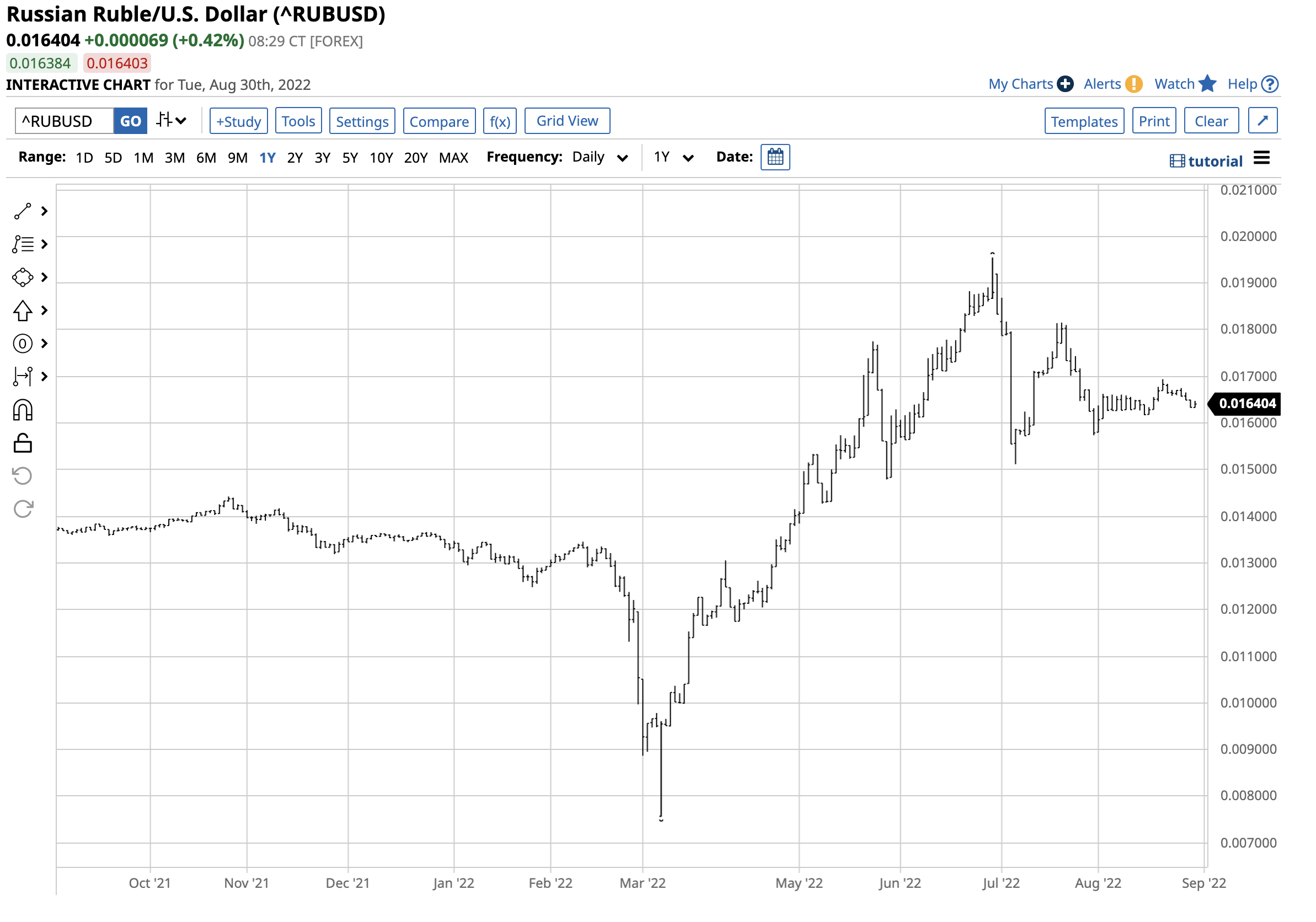Expand the annotation tools submenu chevron
This screenshot has width=1316, height=922.
point(44,245)
